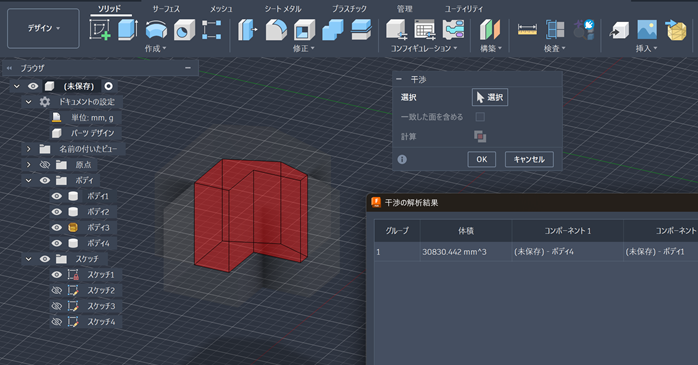
Task: Switch to the ユーティリティ tab
Action: pos(464,9)
